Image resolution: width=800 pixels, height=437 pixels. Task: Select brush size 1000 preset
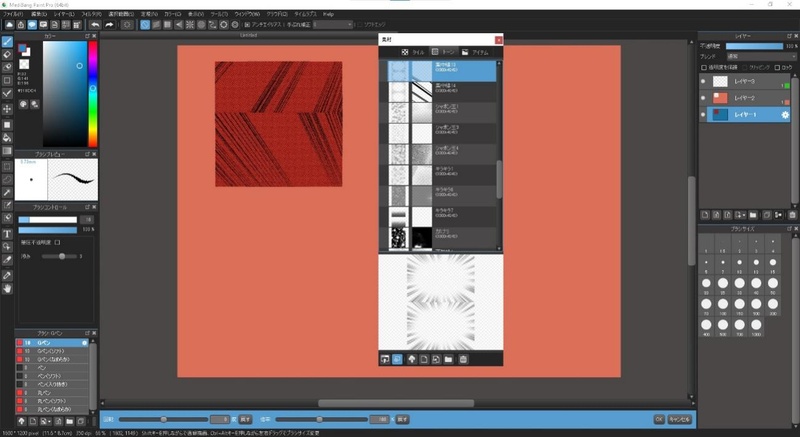point(756,327)
